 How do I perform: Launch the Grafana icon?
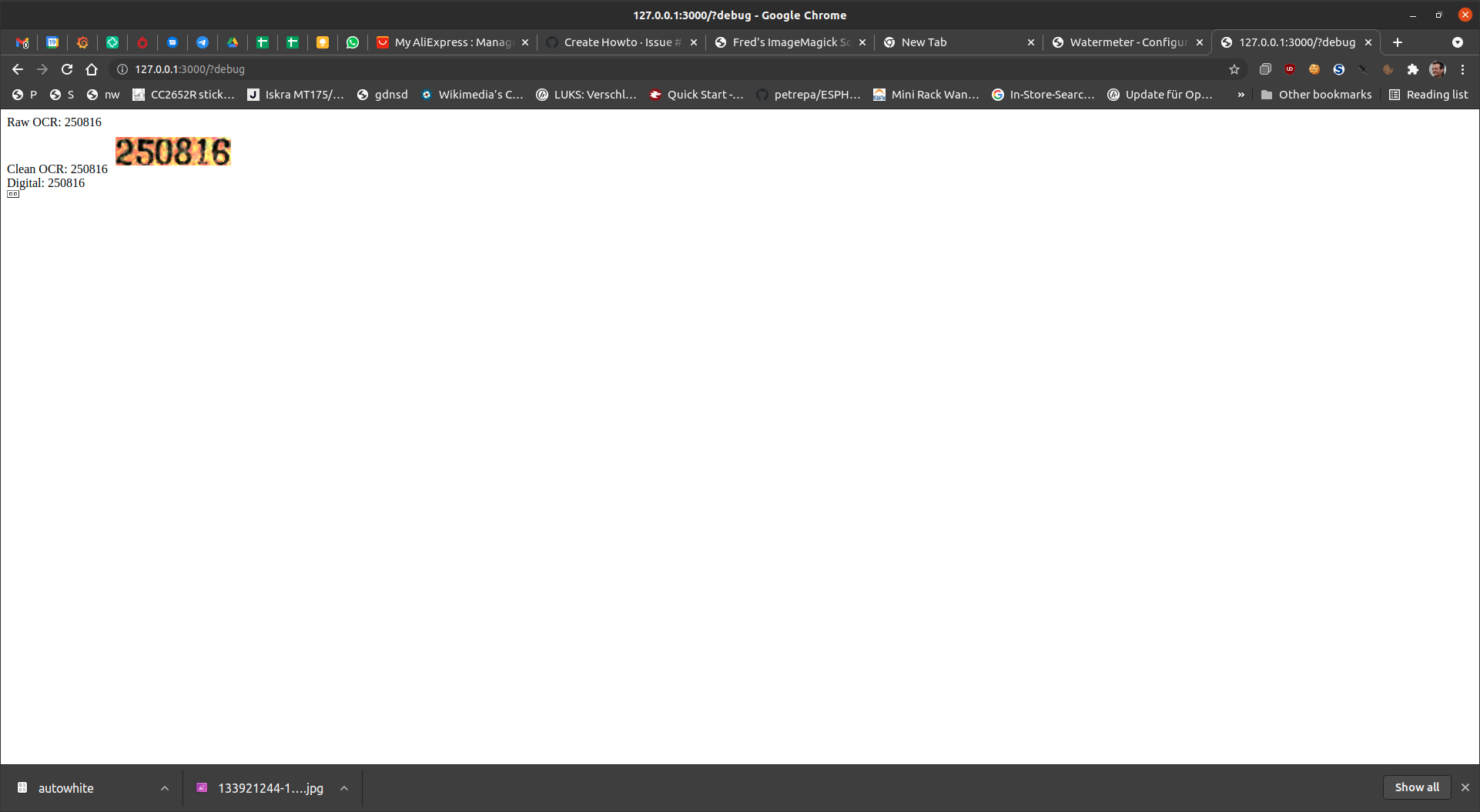(82, 42)
